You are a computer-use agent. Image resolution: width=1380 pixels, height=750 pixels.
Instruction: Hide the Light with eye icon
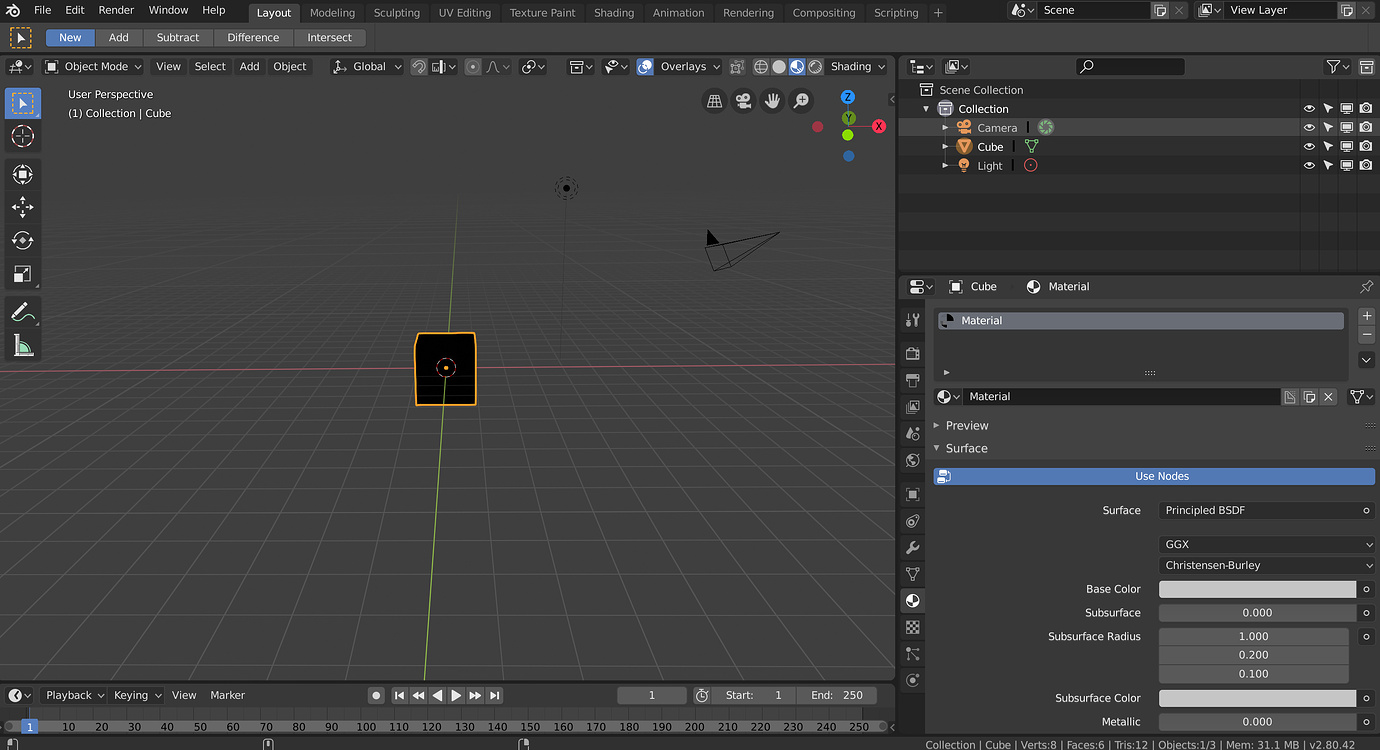click(1309, 166)
